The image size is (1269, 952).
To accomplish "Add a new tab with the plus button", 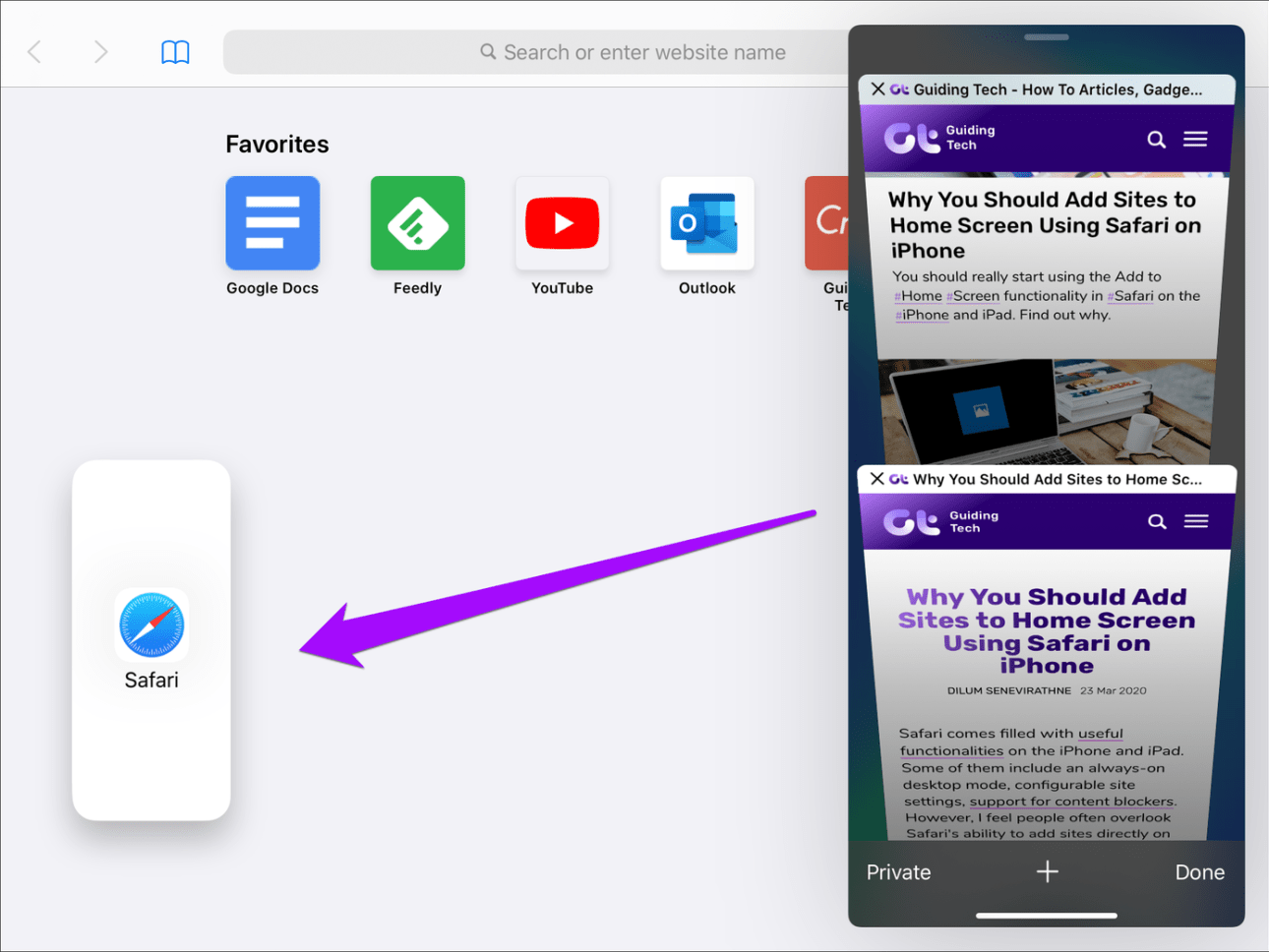I will [1047, 871].
